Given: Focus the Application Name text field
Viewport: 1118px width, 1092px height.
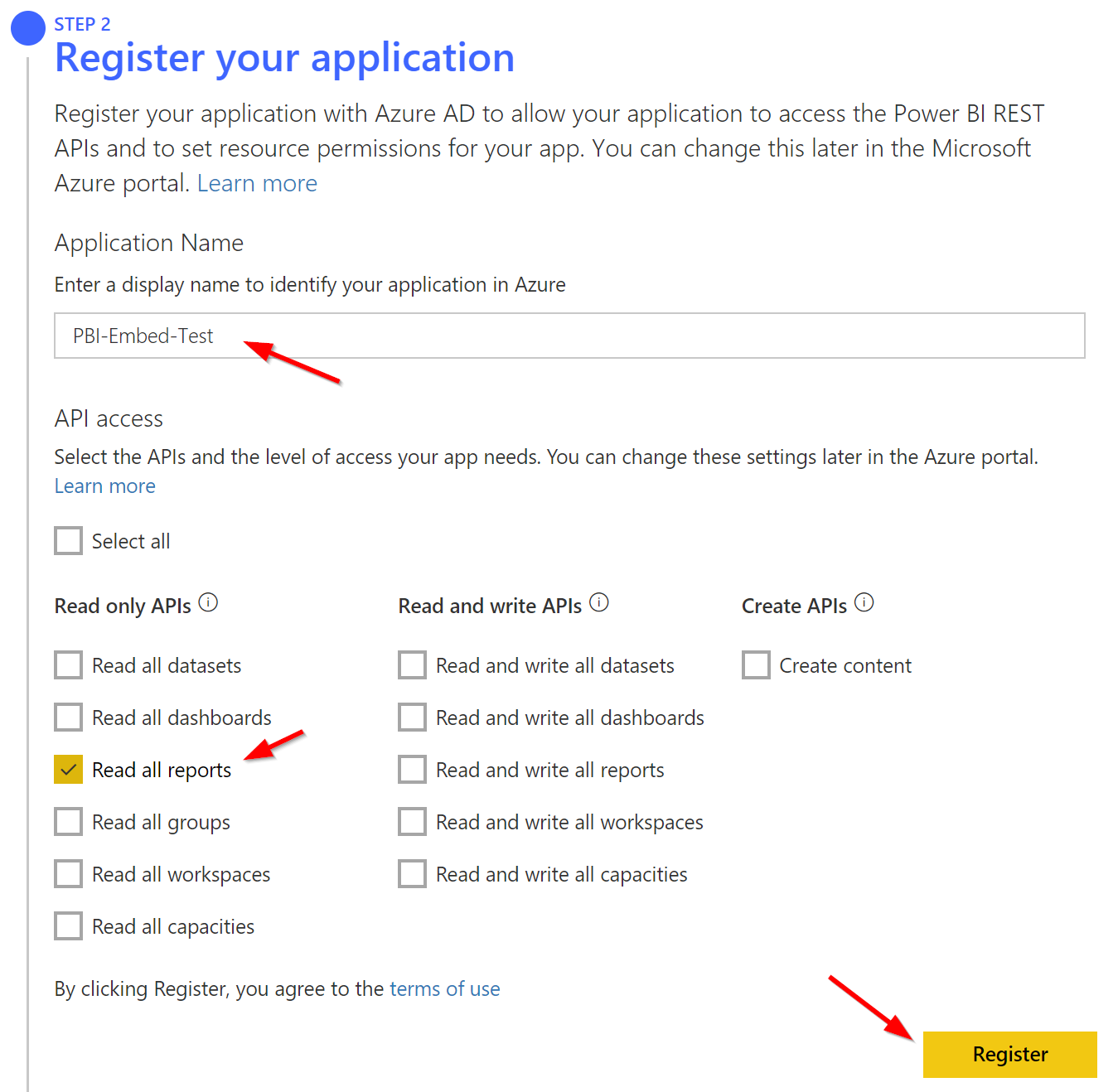Looking at the screenshot, I should (569, 336).
